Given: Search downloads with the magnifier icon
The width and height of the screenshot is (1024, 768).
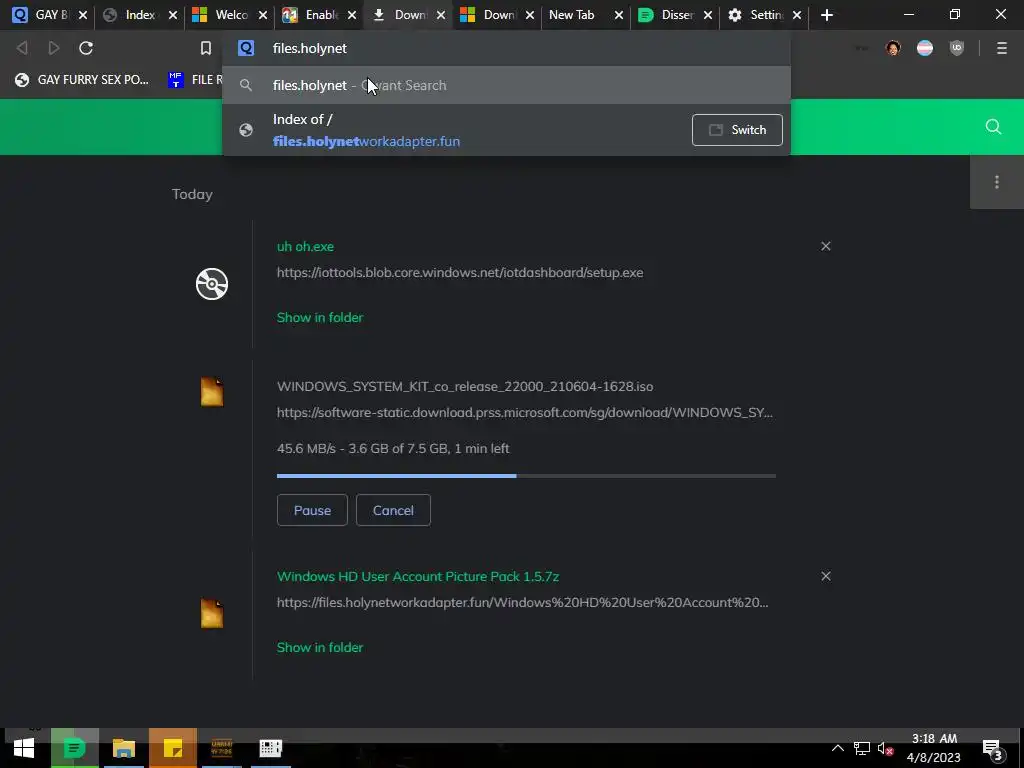Looking at the screenshot, I should [993, 127].
